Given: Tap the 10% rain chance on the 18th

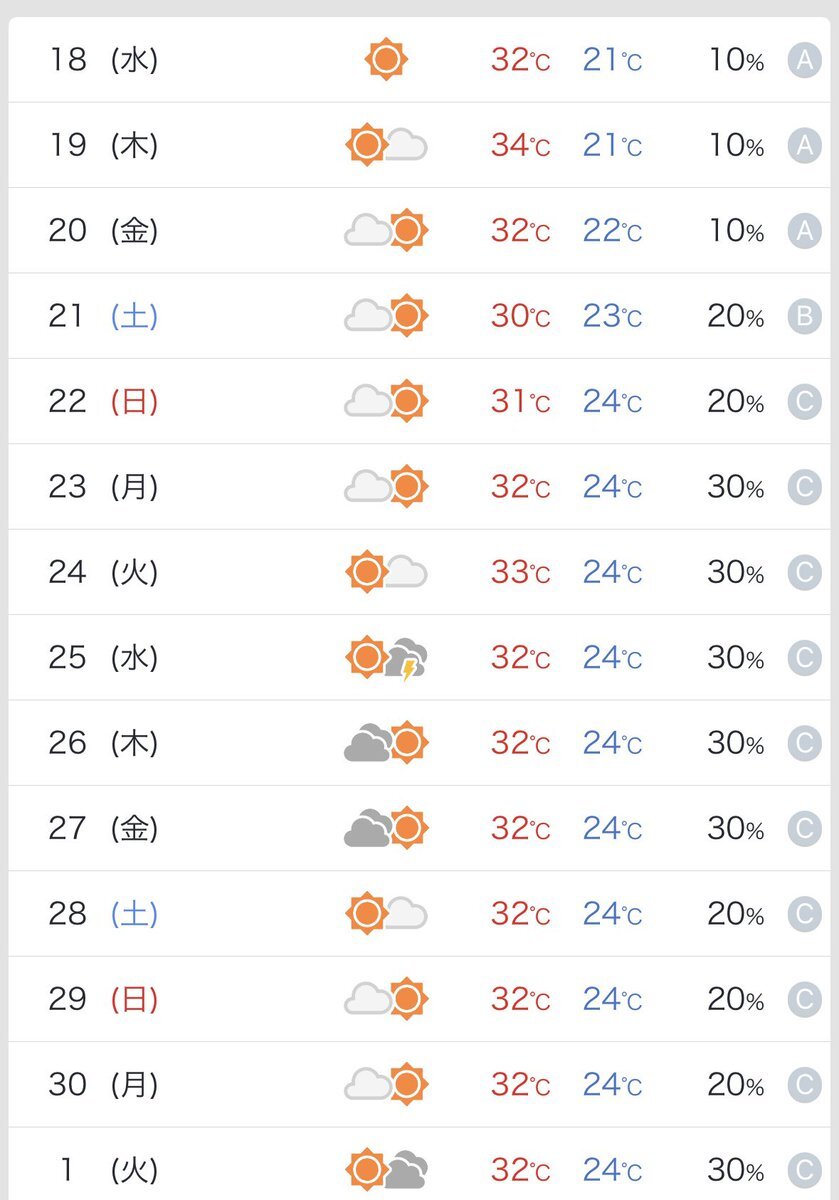Looking at the screenshot, I should (737, 61).
